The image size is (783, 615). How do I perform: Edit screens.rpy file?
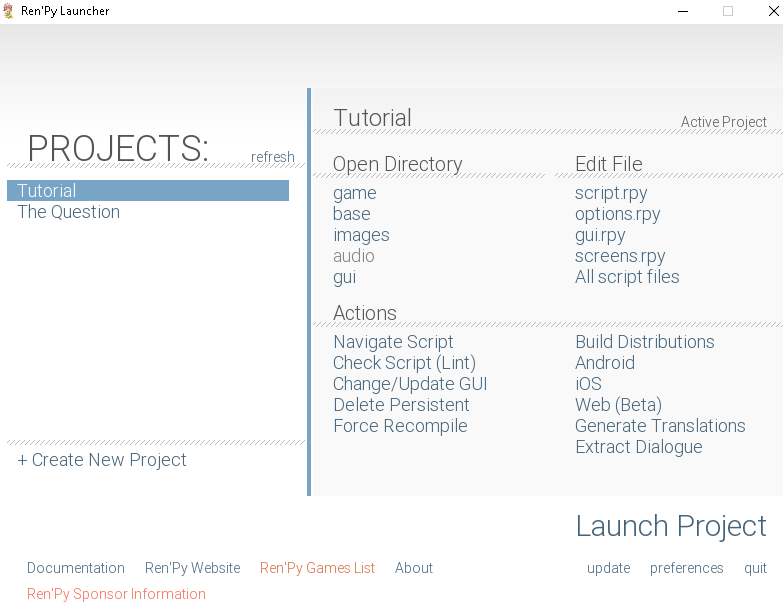click(620, 257)
